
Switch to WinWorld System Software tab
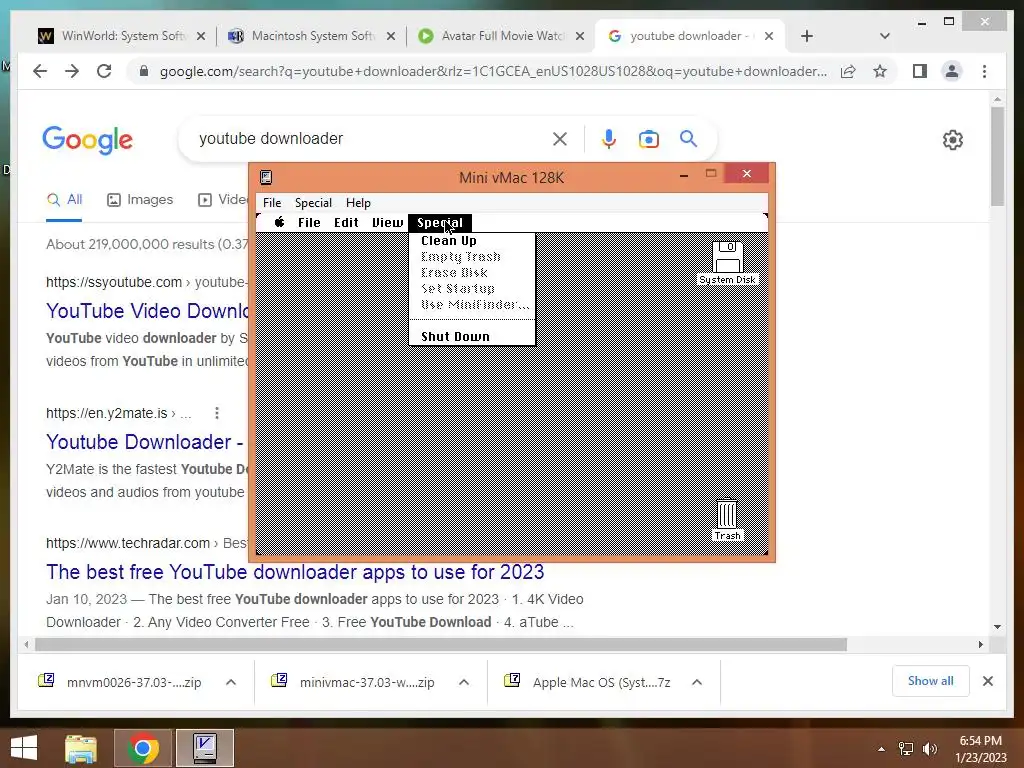tap(121, 36)
